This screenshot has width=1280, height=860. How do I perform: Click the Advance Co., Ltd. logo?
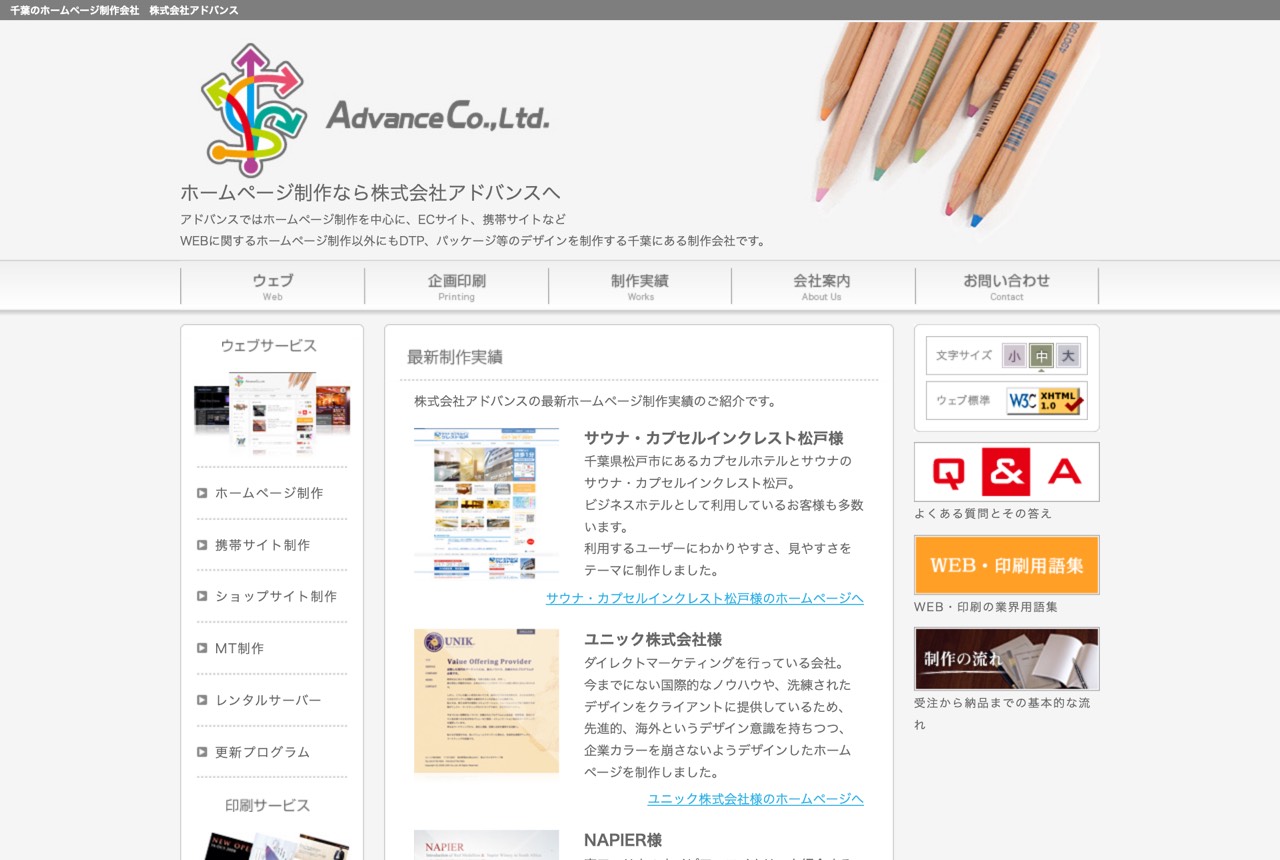coord(375,110)
